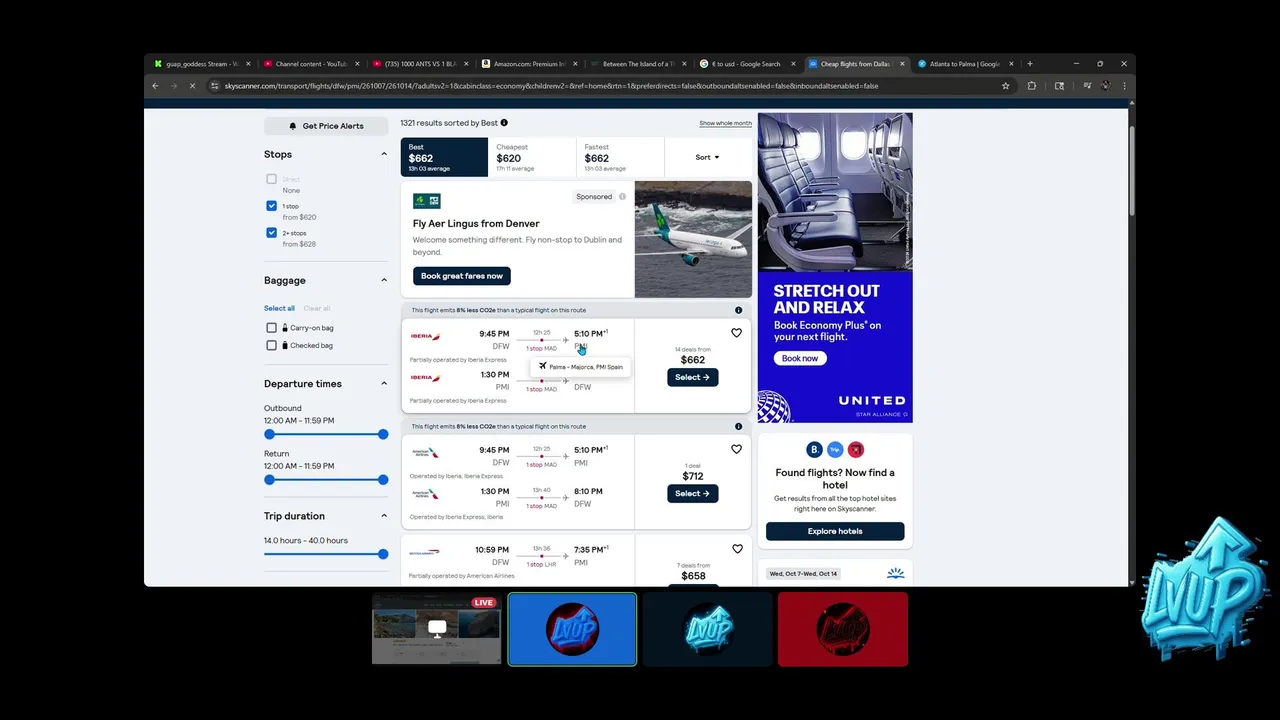Click the Outbound departure time left slider handle
Image resolution: width=1280 pixels, height=720 pixels.
click(x=269, y=434)
